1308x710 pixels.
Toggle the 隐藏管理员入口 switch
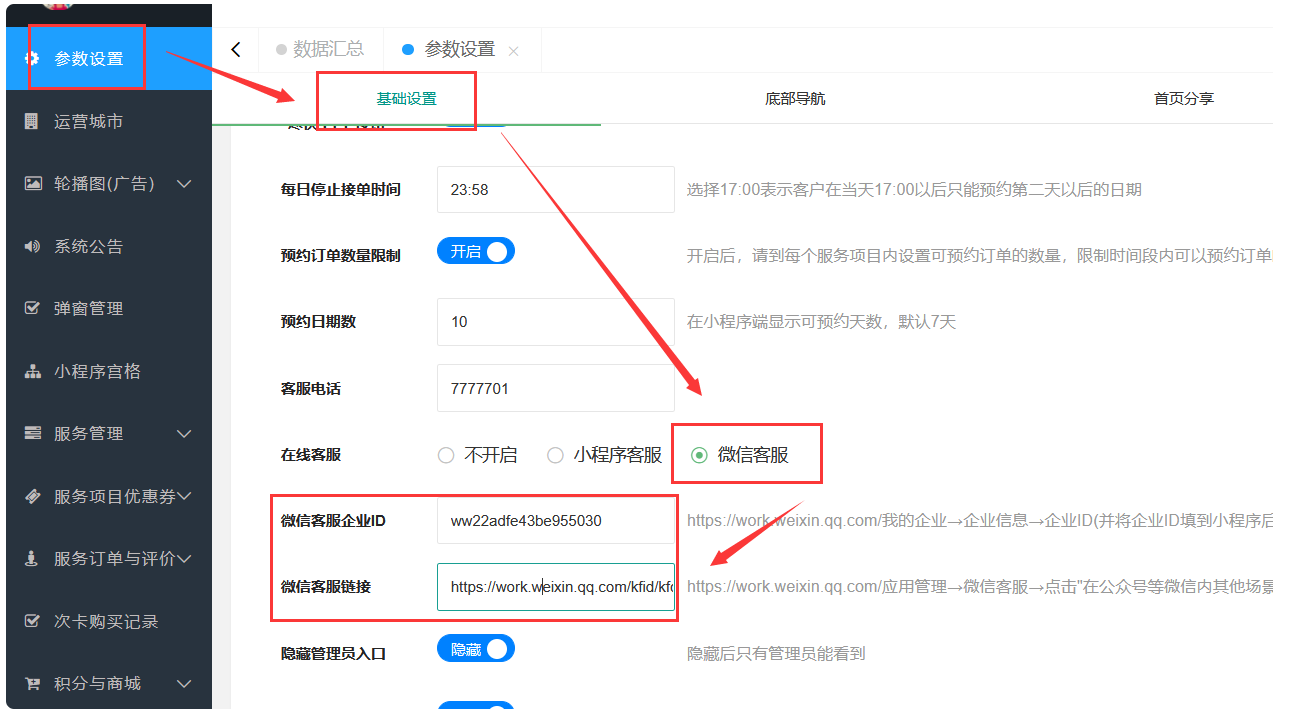pos(476,649)
